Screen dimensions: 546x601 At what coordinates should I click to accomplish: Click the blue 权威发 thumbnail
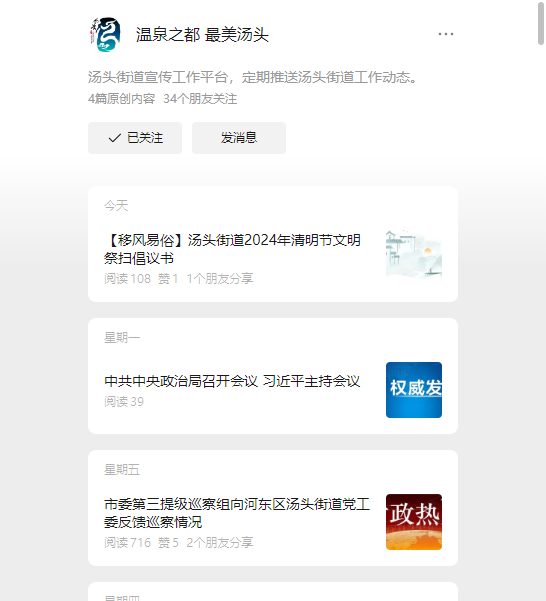[414, 390]
